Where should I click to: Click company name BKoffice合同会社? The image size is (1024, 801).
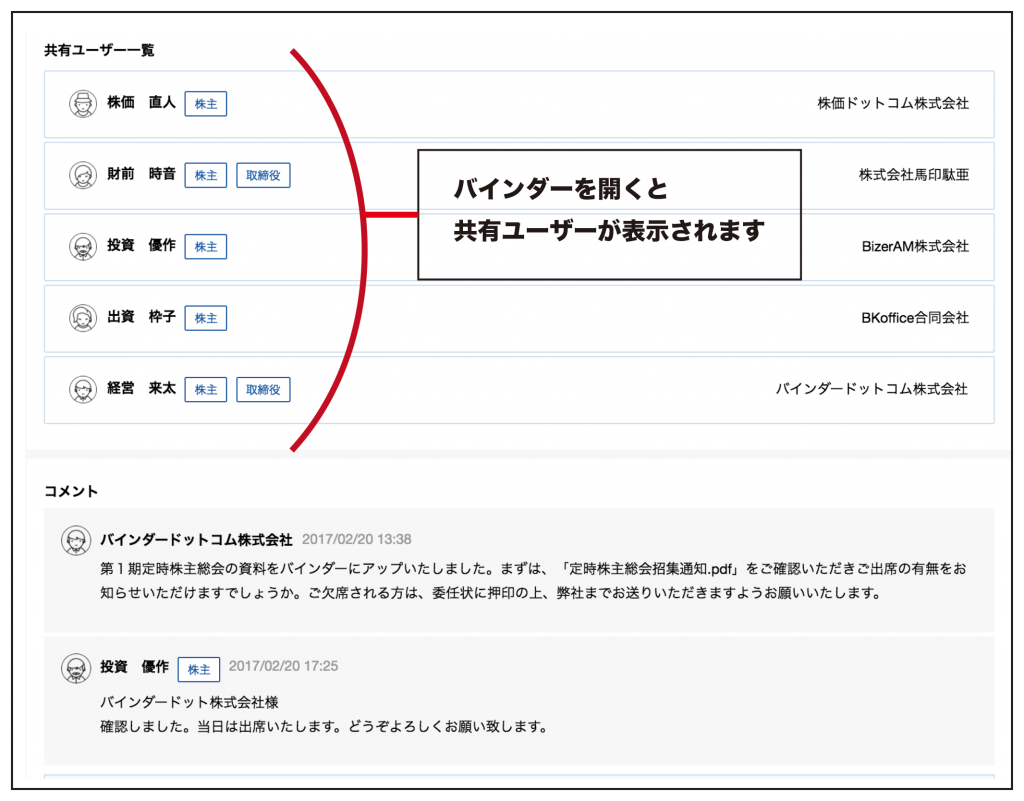click(914, 318)
